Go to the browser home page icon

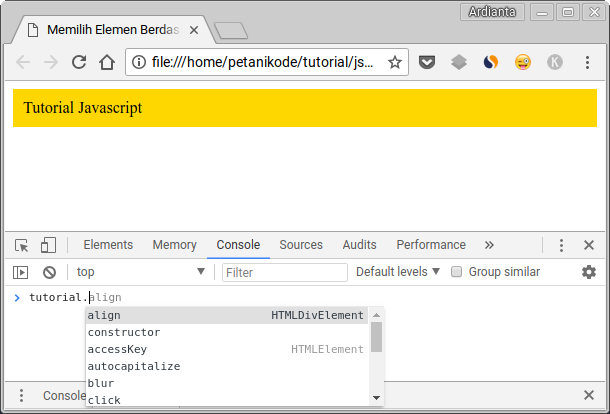tap(107, 62)
